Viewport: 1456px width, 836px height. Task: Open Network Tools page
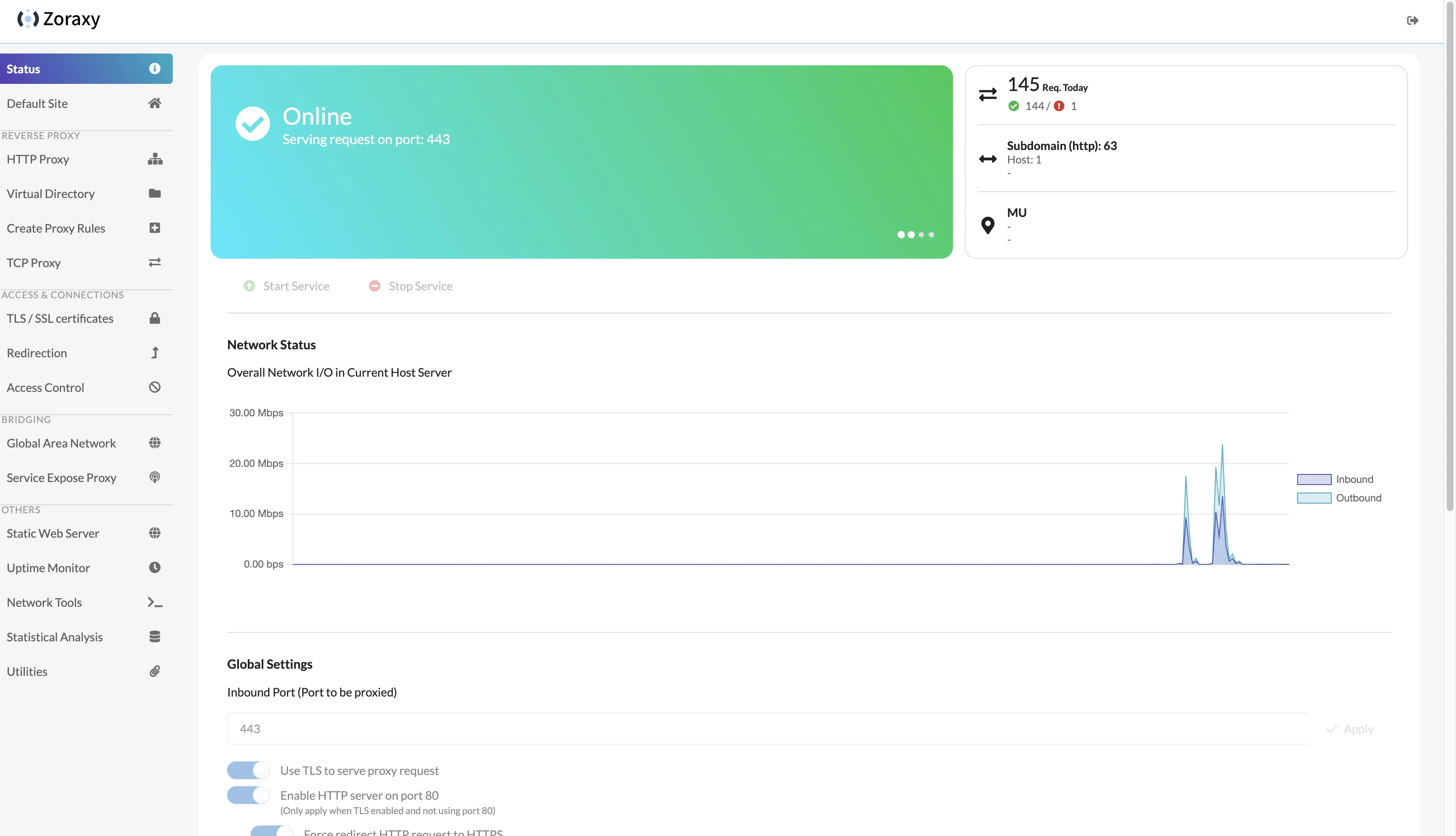(86, 602)
